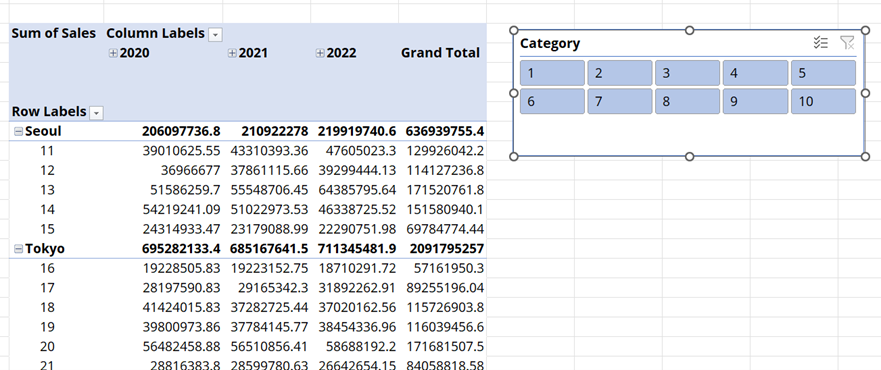Select cell value 46338725.52

pyautogui.click(x=357, y=209)
